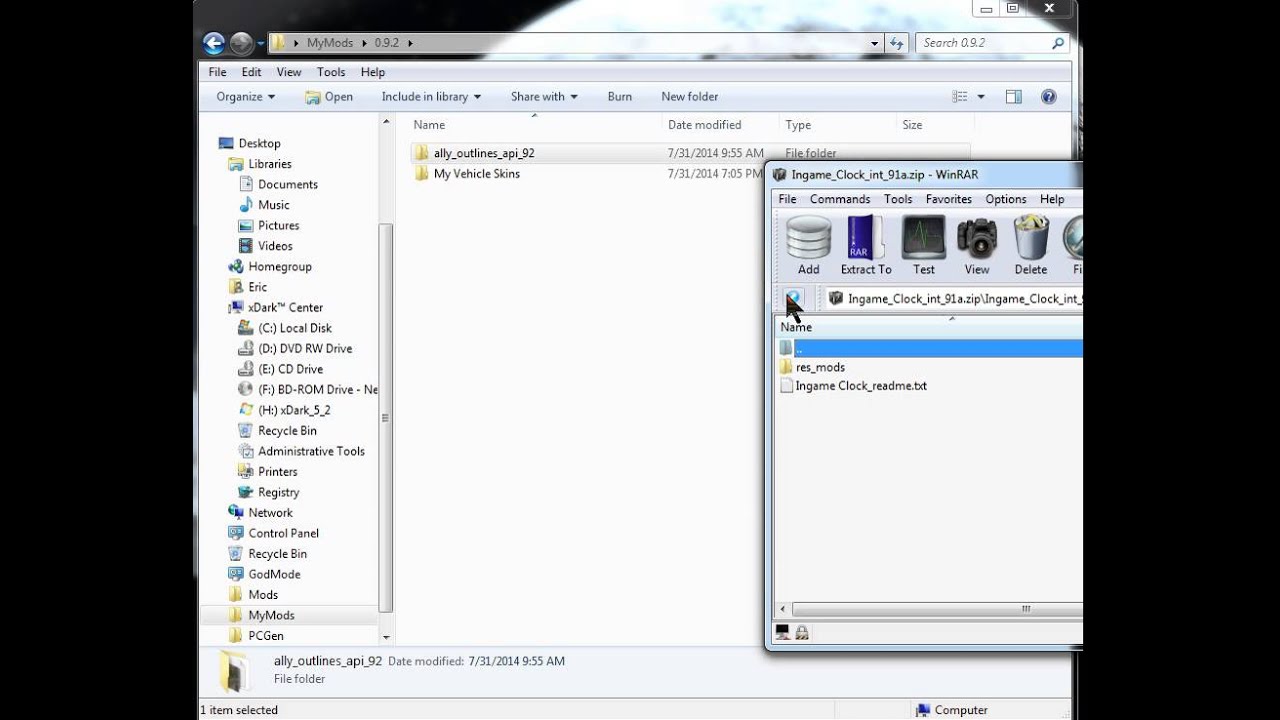Open Explorer View menu

point(289,72)
